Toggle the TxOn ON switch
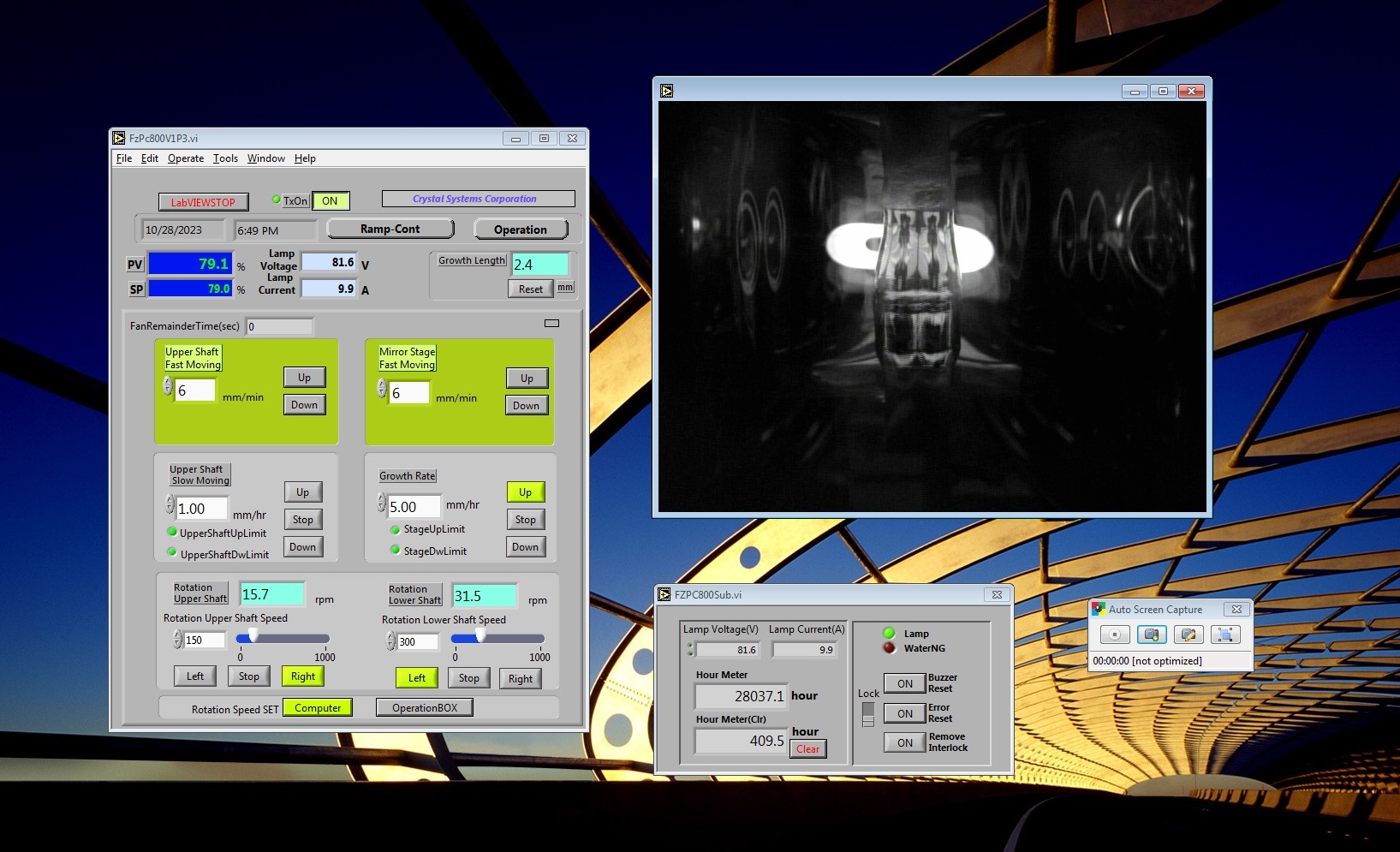Image resolution: width=1400 pixels, height=852 pixels. pyautogui.click(x=330, y=201)
